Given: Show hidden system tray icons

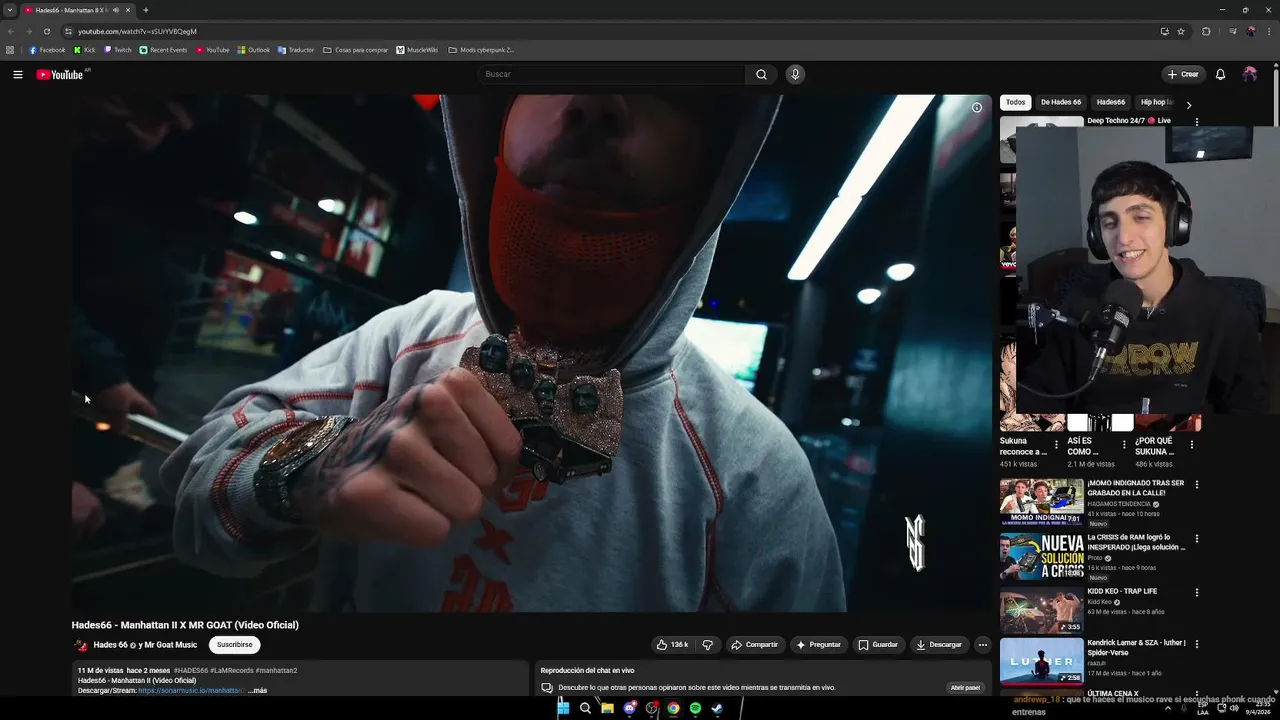Looking at the screenshot, I should click(1167, 708).
